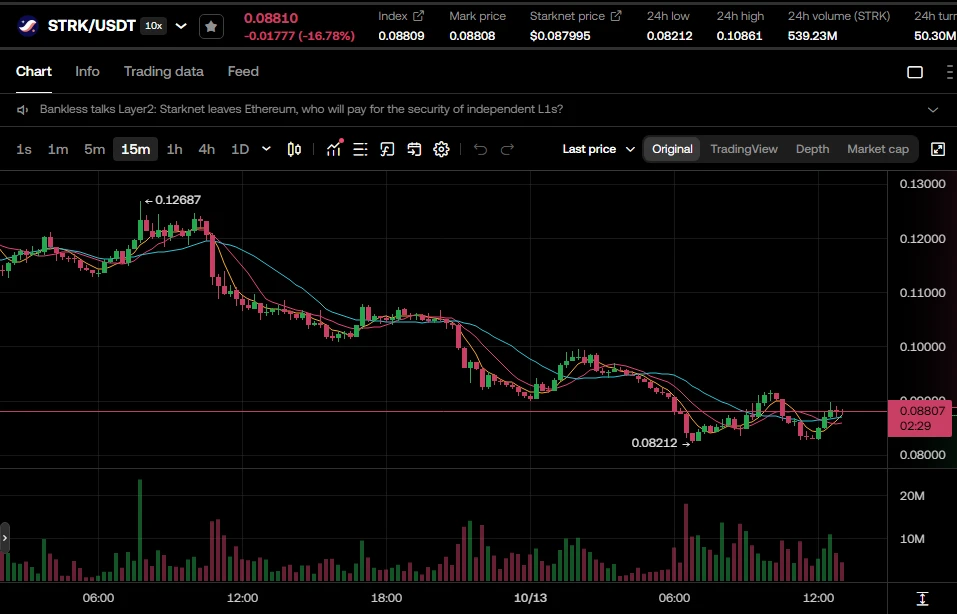This screenshot has width=957, height=614.
Task: Select the 1m timeframe
Action: click(x=58, y=150)
